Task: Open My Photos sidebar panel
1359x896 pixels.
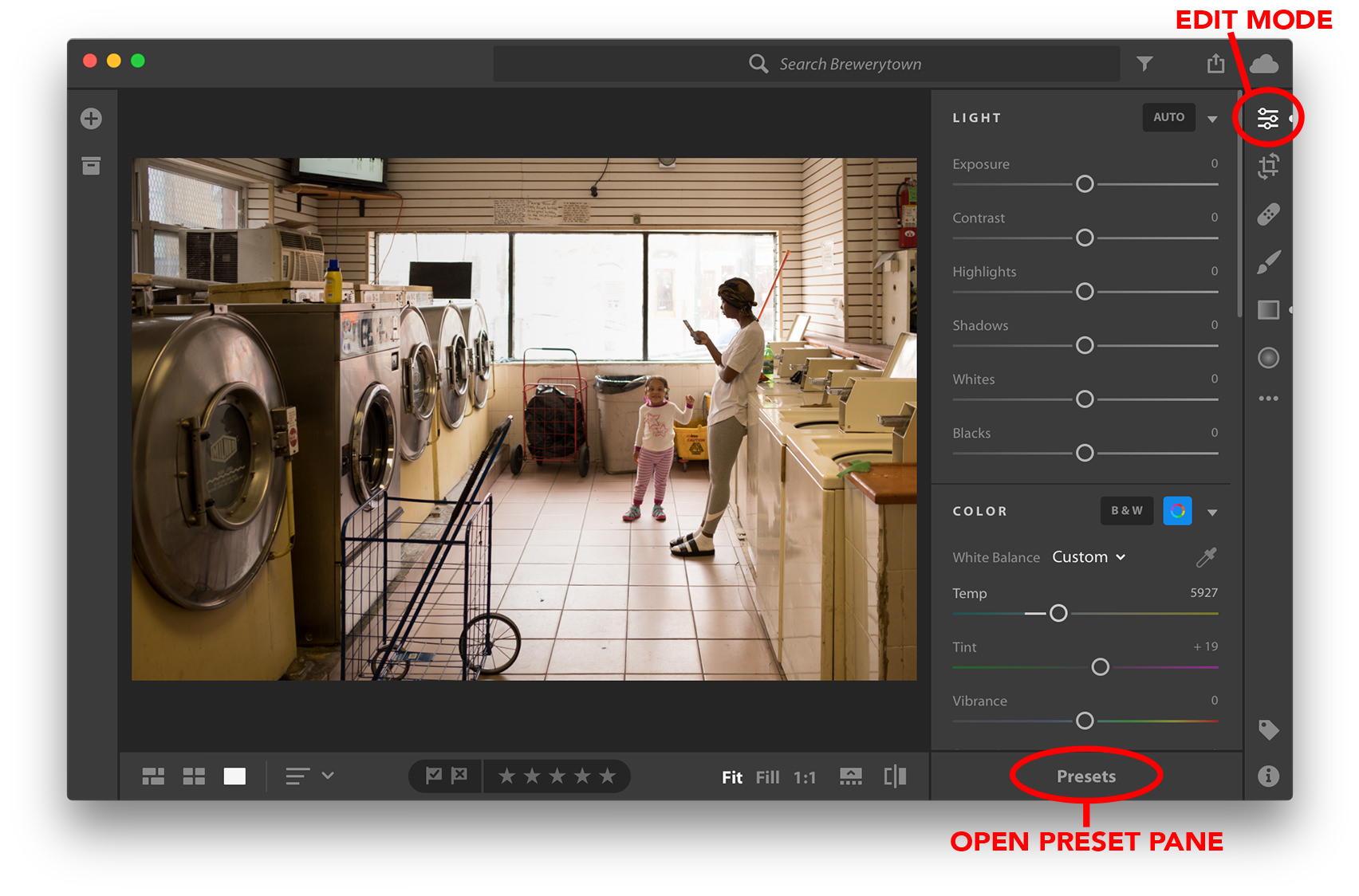Action: tap(91, 167)
